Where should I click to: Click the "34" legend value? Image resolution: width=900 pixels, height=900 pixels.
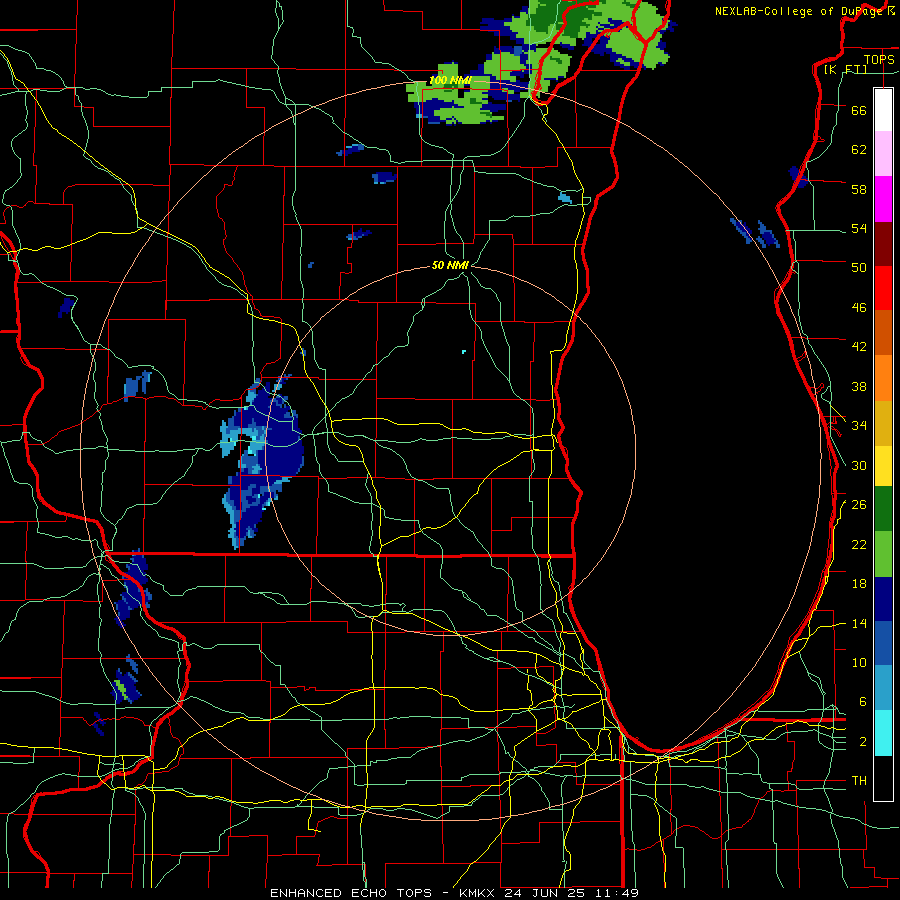pos(859,426)
